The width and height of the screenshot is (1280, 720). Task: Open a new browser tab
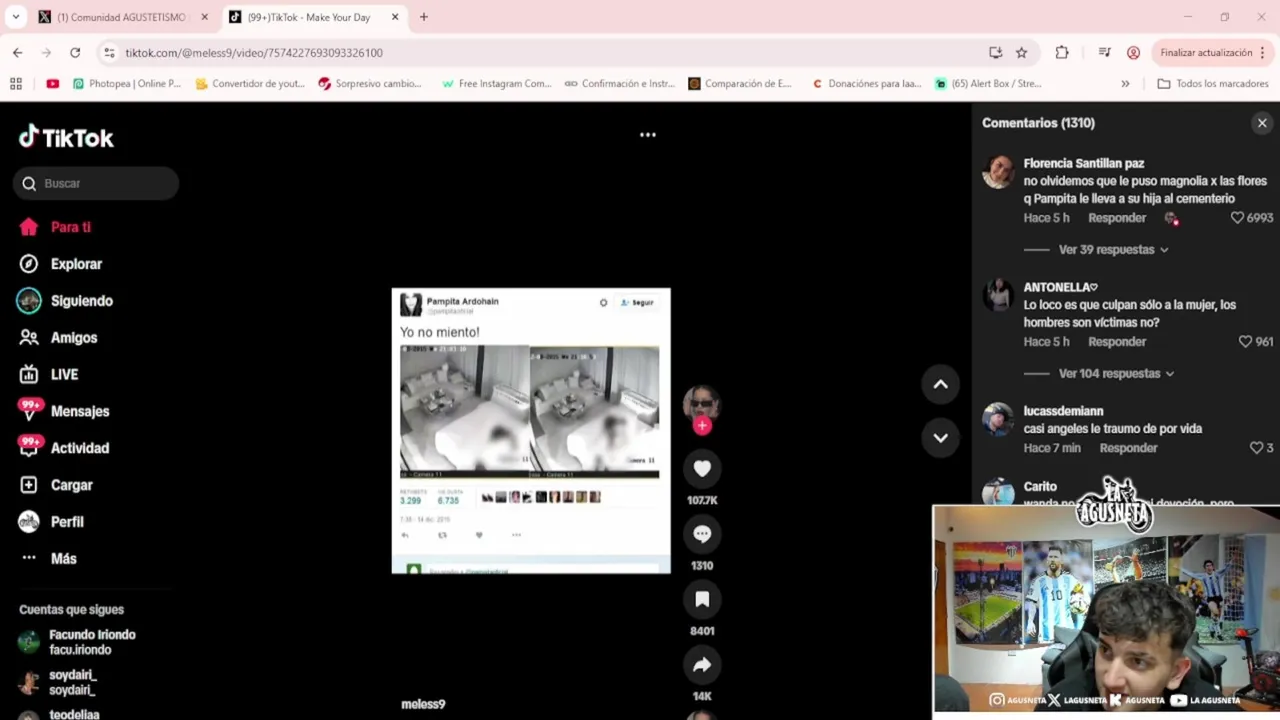[x=424, y=17]
